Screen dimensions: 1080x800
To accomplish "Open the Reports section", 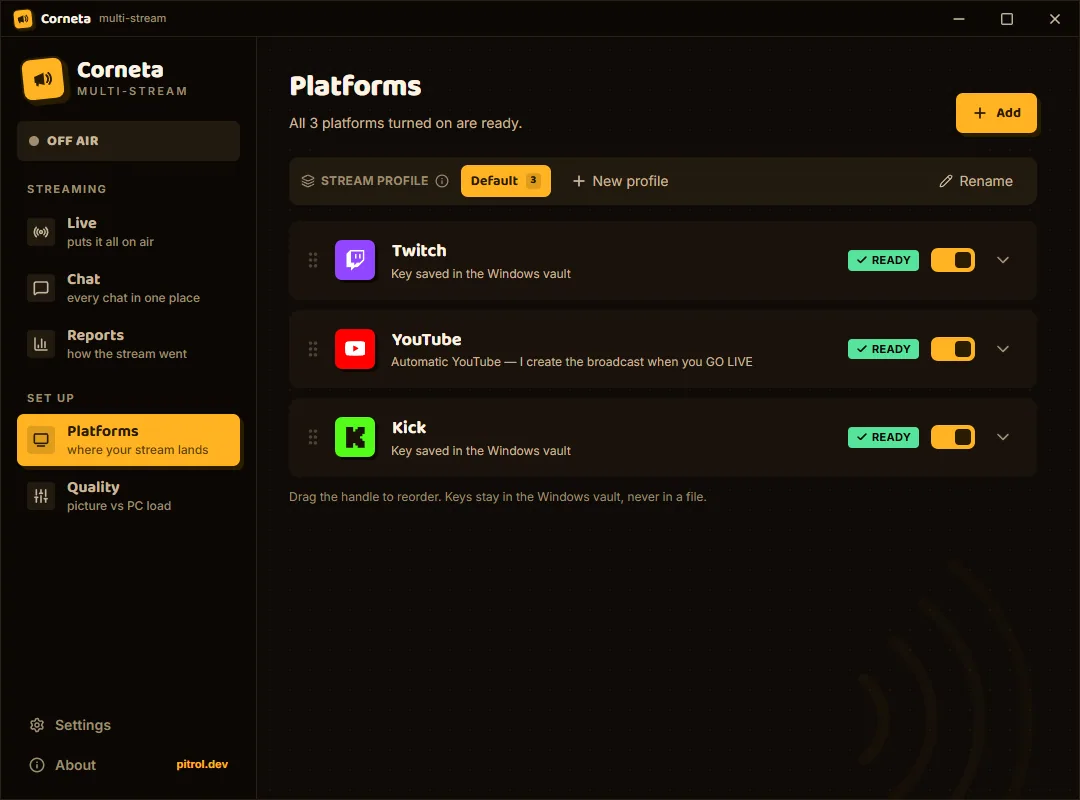I will click(x=128, y=344).
